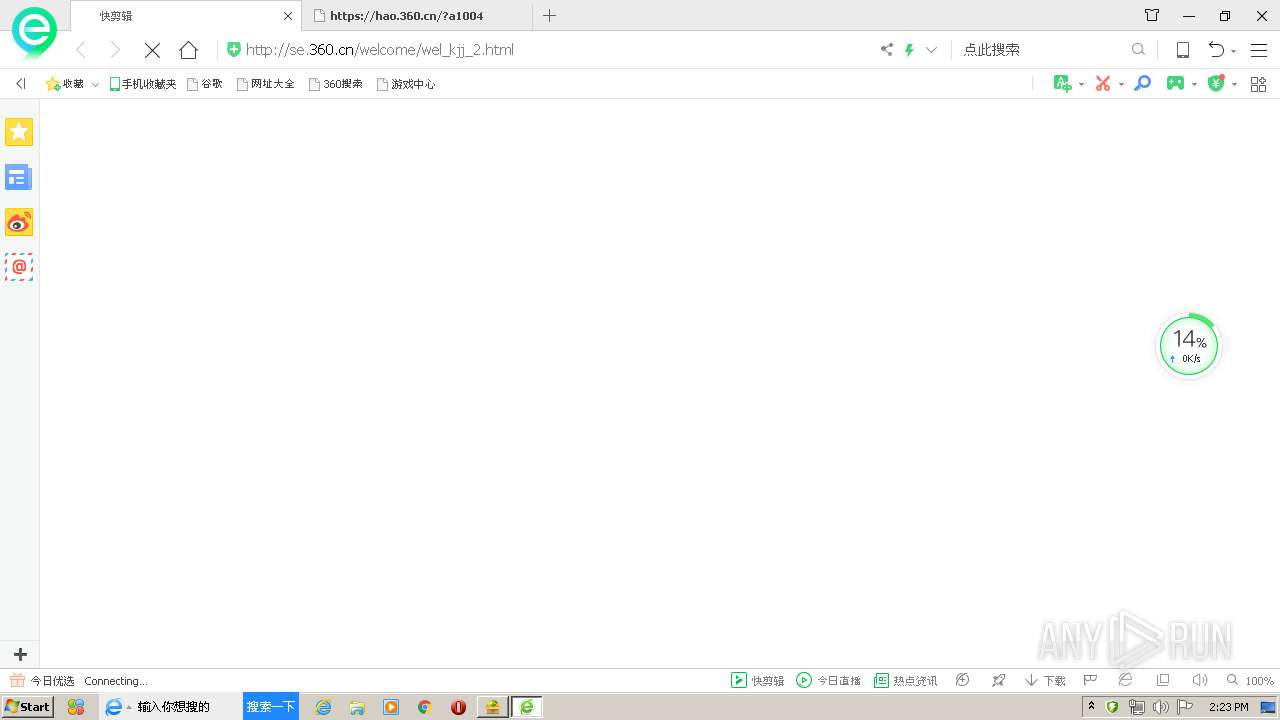
Task: Open the 谷歌 bookmark
Action: point(205,84)
